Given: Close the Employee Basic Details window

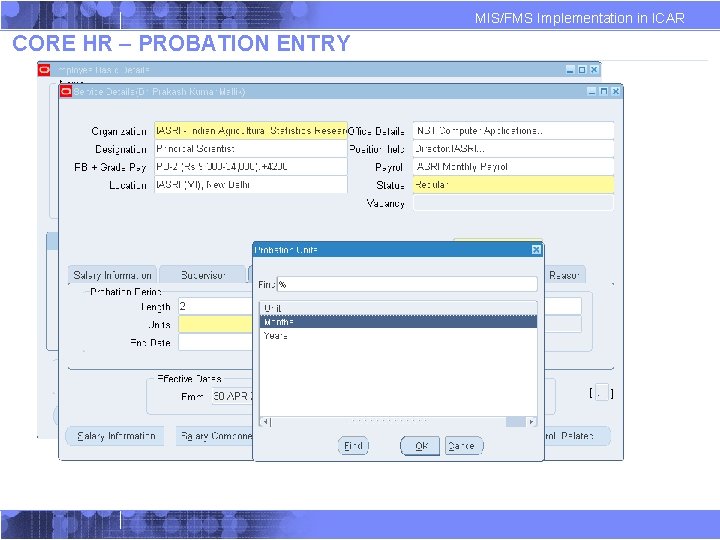Looking at the screenshot, I should pyautogui.click(x=594, y=70).
